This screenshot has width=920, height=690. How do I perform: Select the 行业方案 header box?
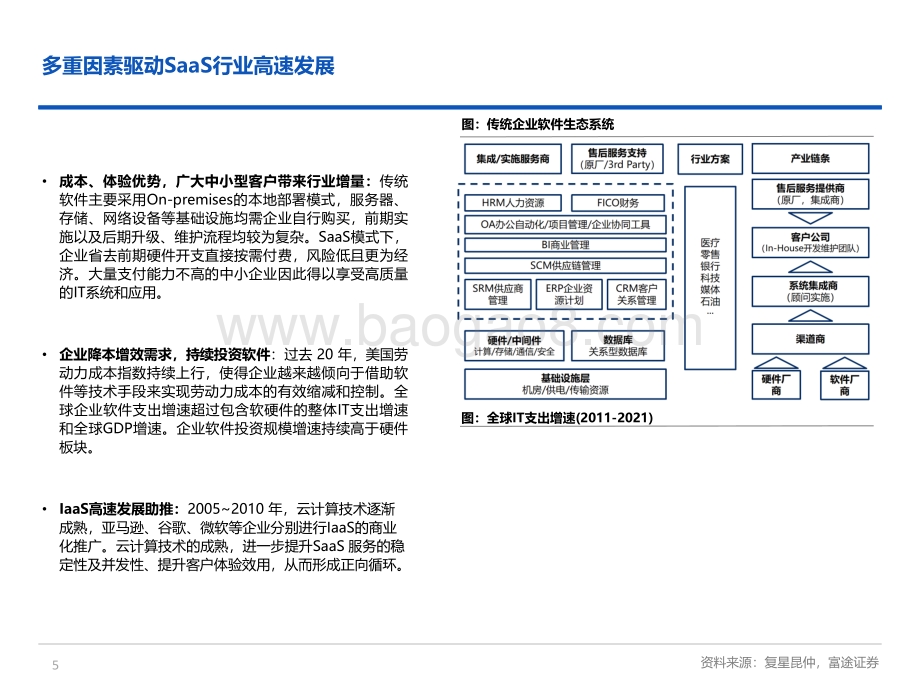point(710,159)
